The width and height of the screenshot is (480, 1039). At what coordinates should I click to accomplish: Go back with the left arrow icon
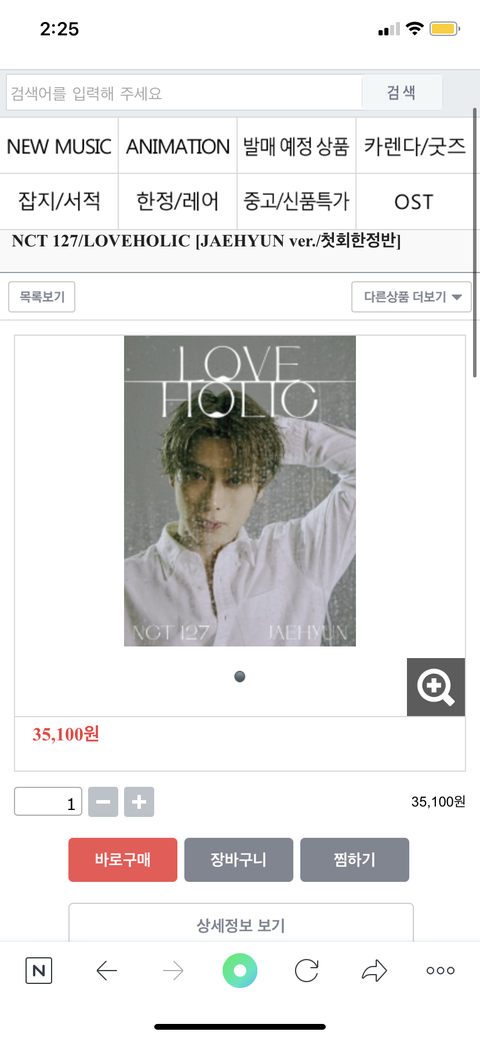coord(106,971)
